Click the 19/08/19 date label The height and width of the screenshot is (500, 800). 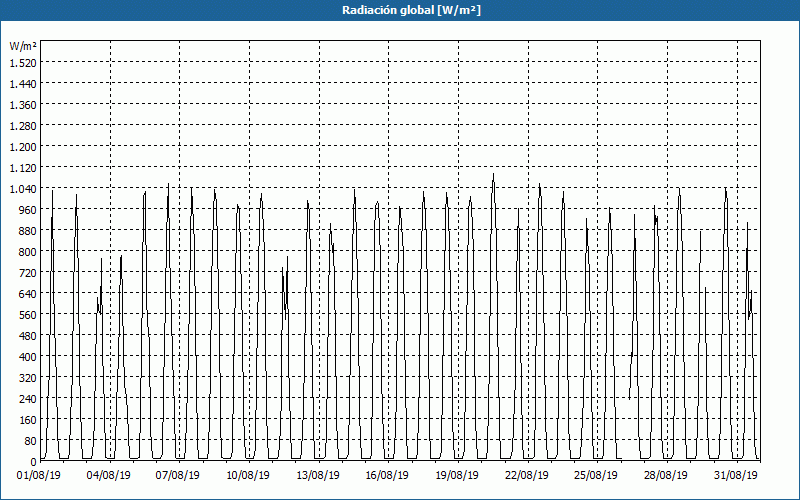tap(457, 476)
